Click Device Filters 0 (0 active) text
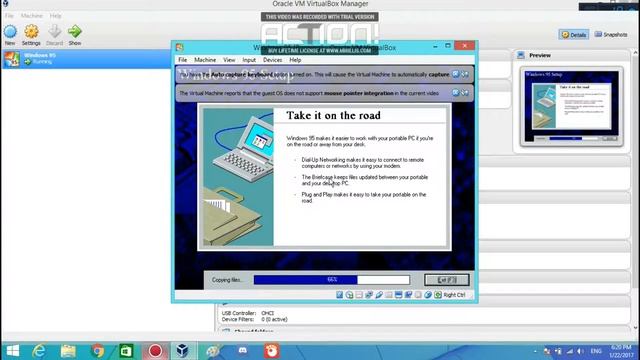The image size is (640, 360). click(x=254, y=319)
